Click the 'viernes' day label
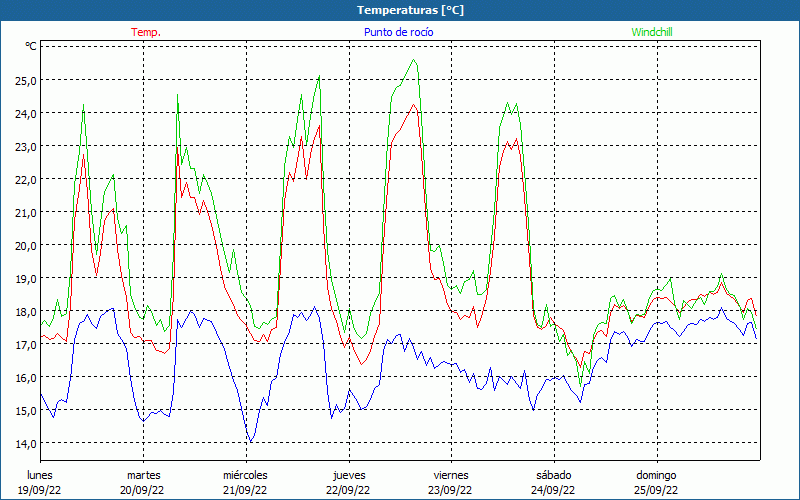This screenshot has width=800, height=500. coord(451,475)
